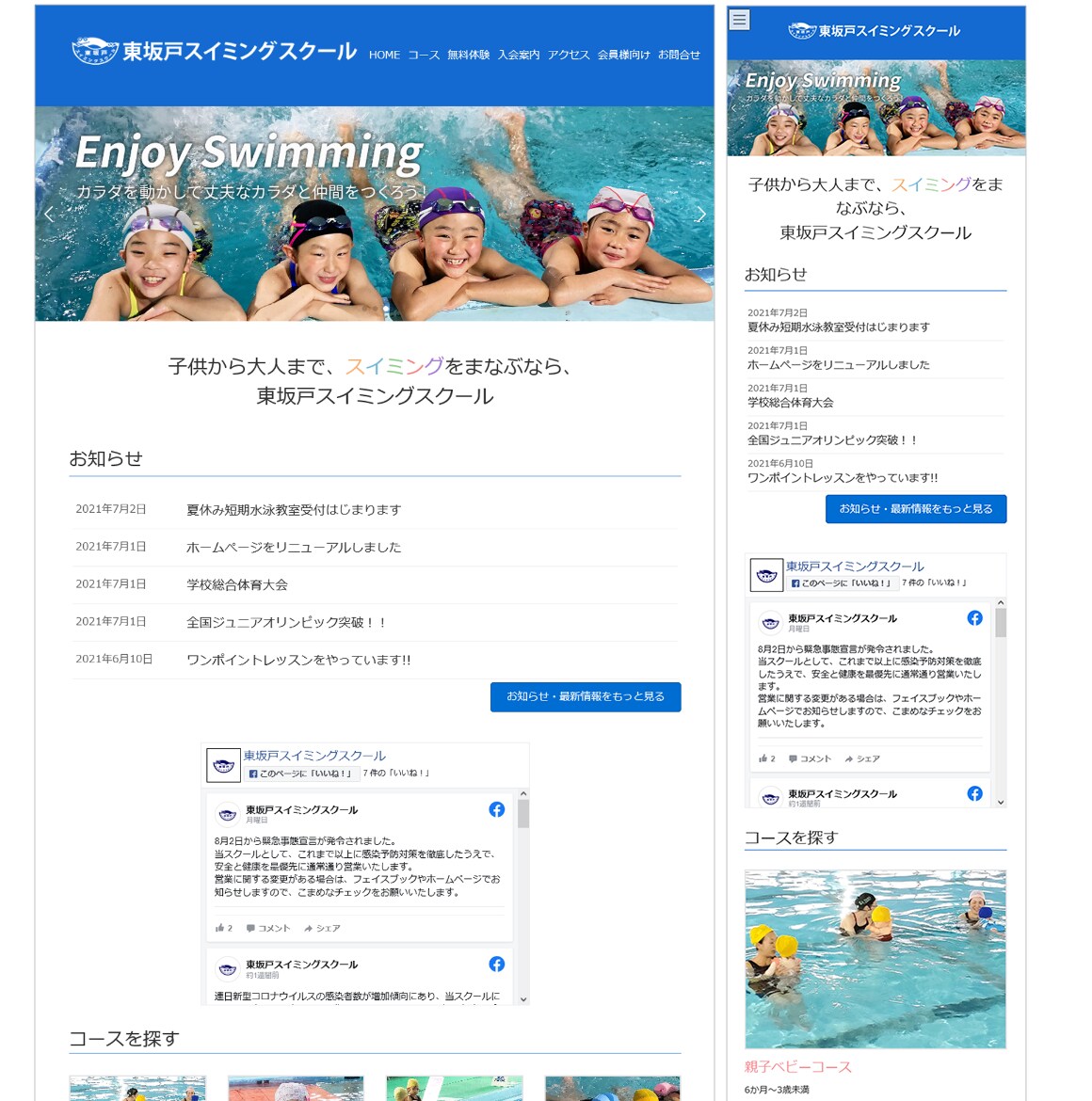1092x1101 pixels.
Task: Go to previous slide in mobile hero carousel
Action: (734, 108)
